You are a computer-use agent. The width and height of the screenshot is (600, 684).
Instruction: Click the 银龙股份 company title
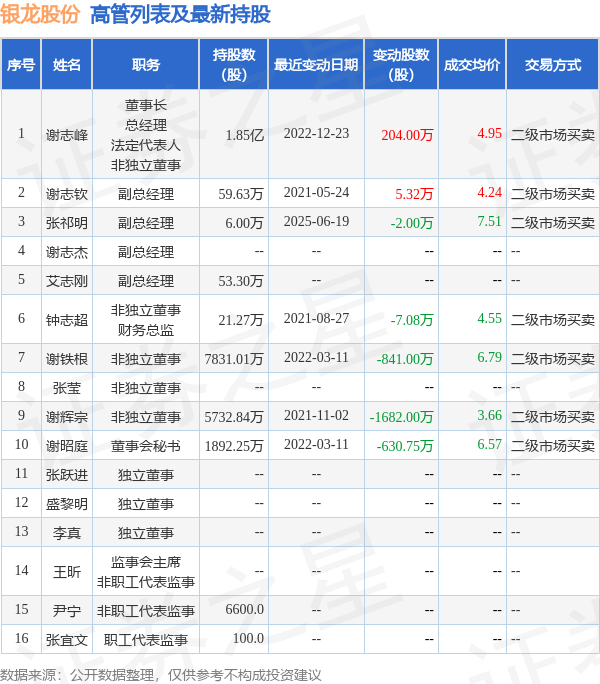[40, 14]
